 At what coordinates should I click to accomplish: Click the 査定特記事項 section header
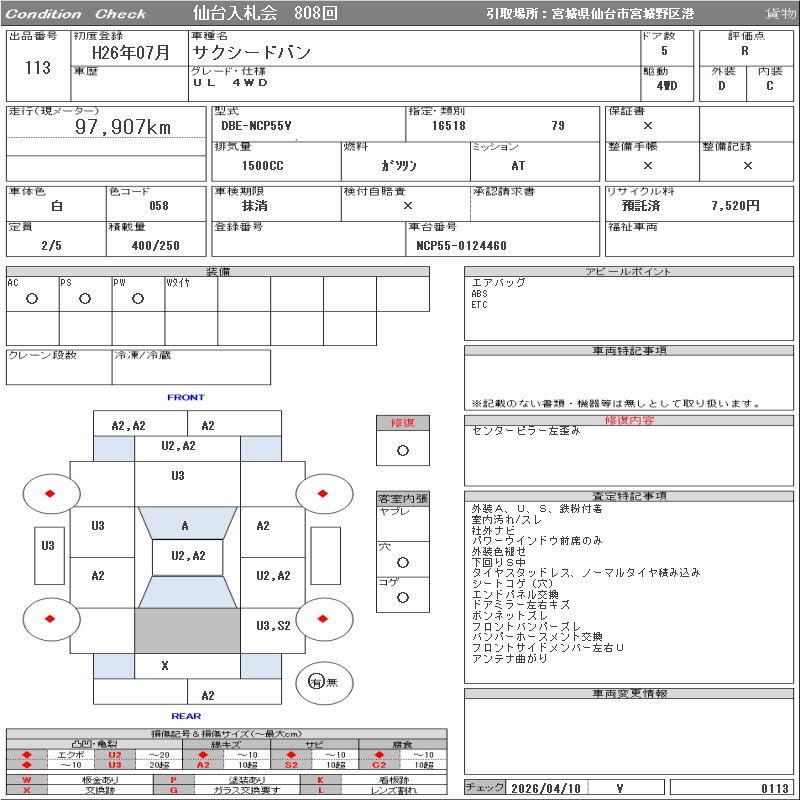629,496
